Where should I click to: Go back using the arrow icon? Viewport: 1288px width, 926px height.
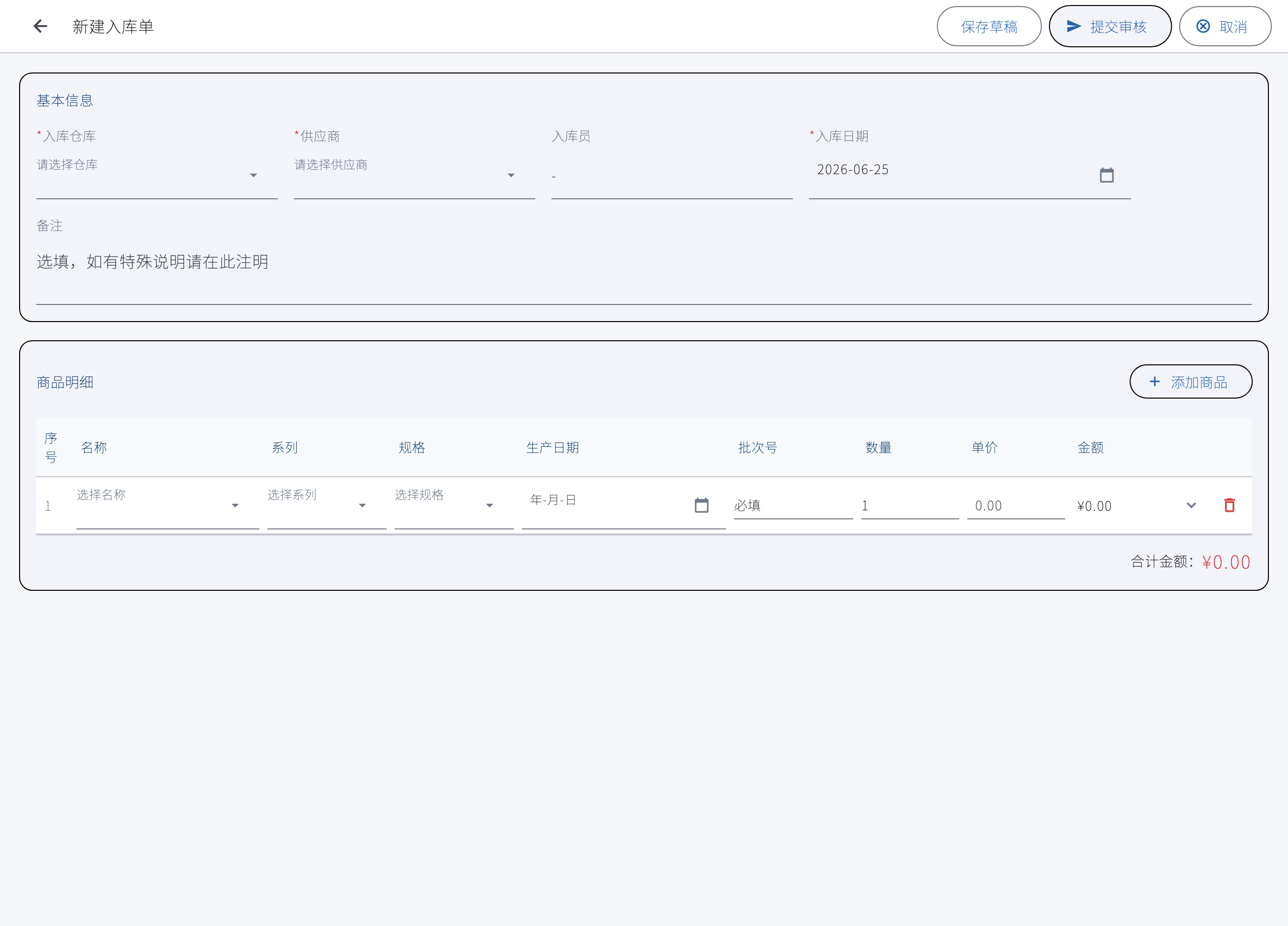coord(40,26)
